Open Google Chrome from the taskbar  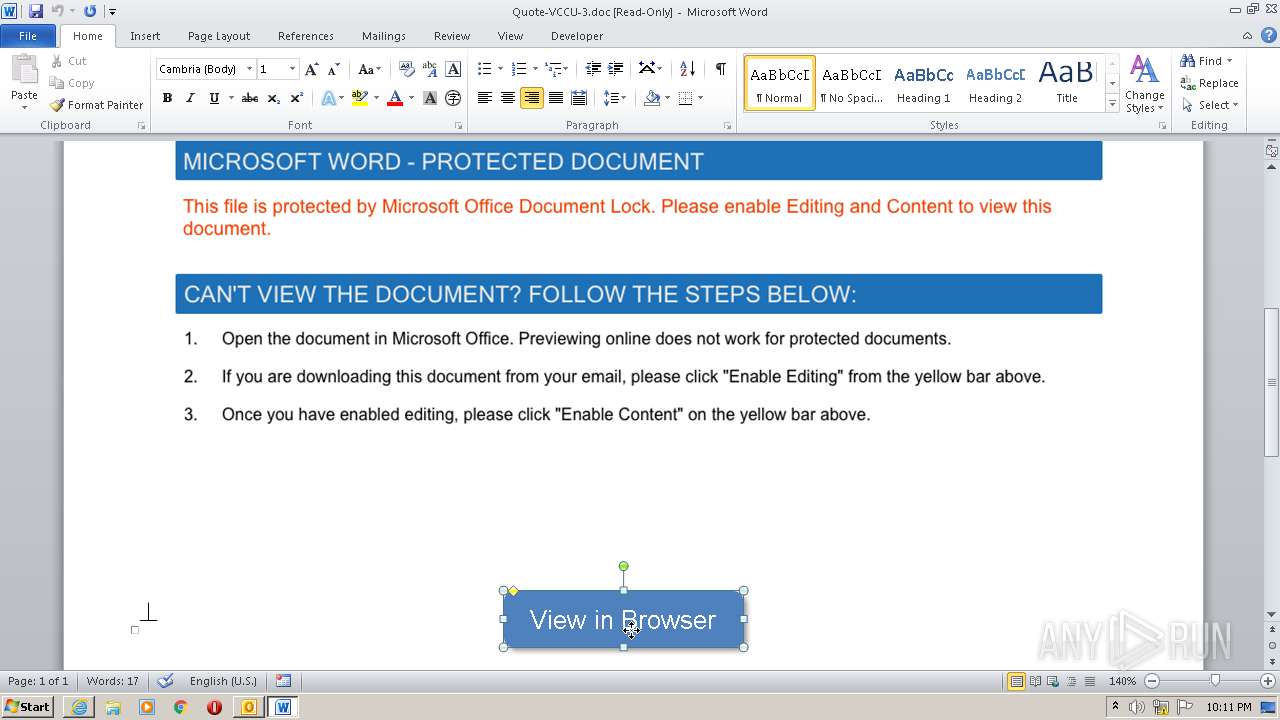click(x=180, y=707)
